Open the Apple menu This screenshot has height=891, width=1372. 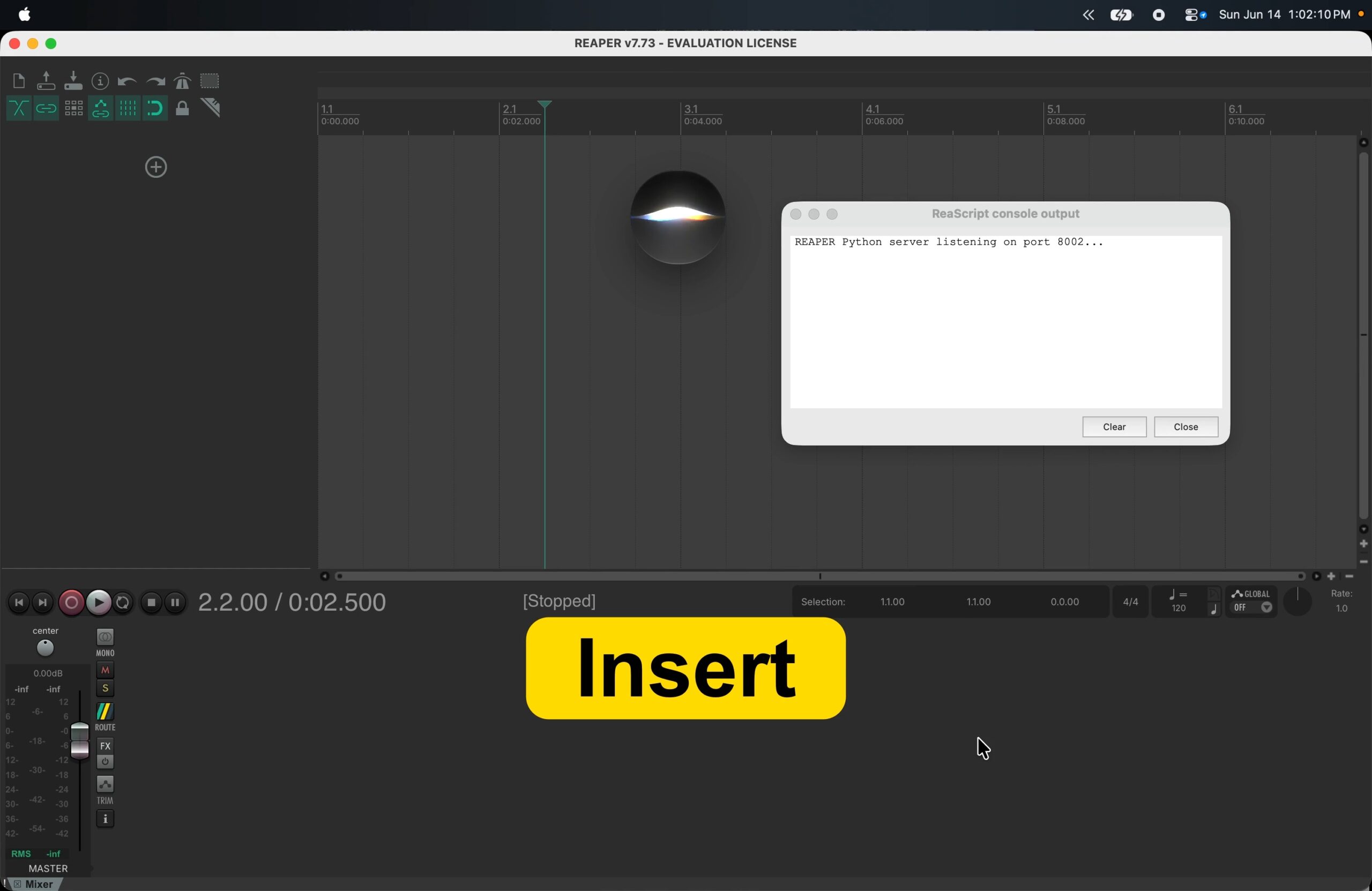(24, 15)
